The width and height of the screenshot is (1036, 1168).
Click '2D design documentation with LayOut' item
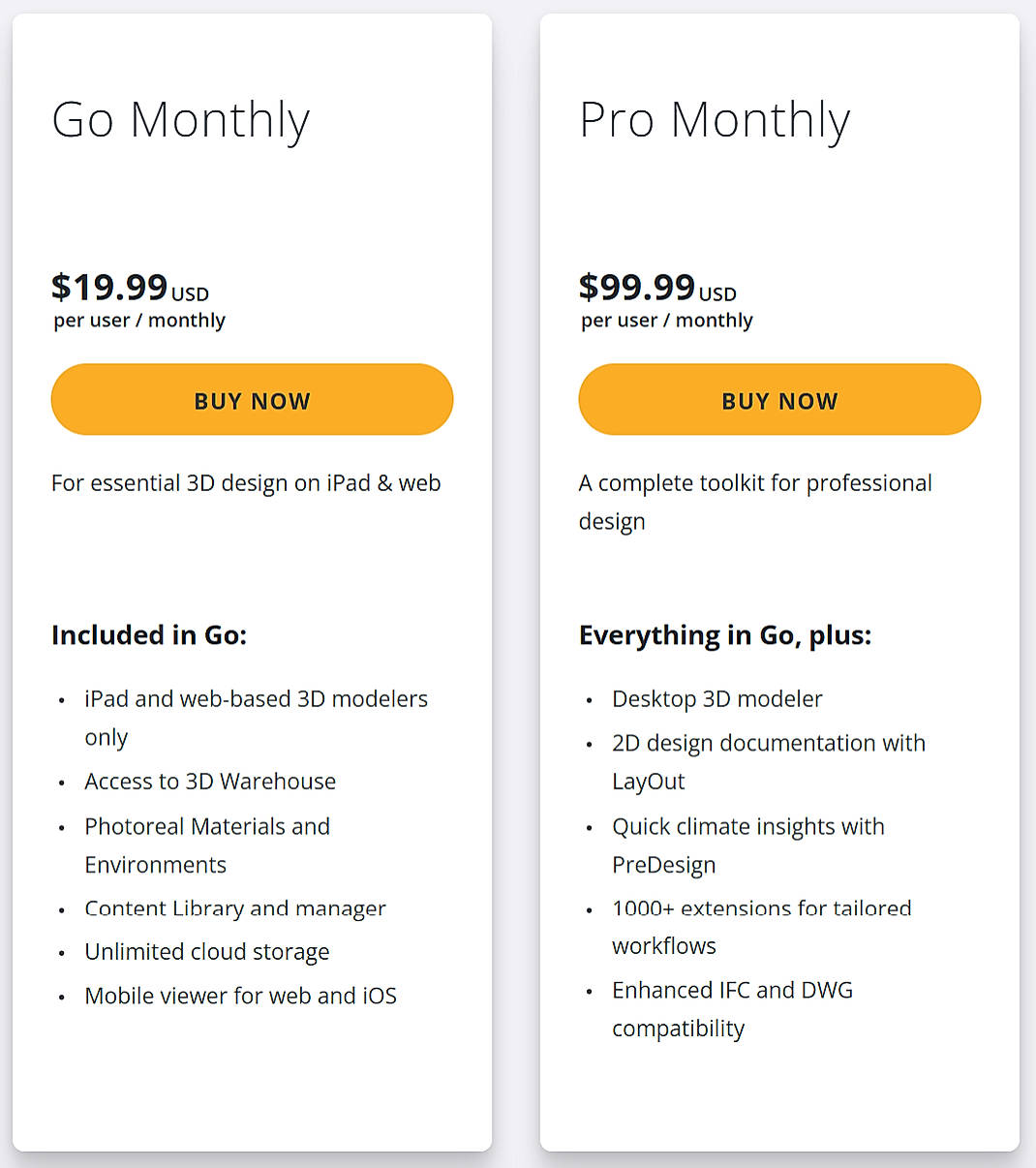tap(768, 762)
